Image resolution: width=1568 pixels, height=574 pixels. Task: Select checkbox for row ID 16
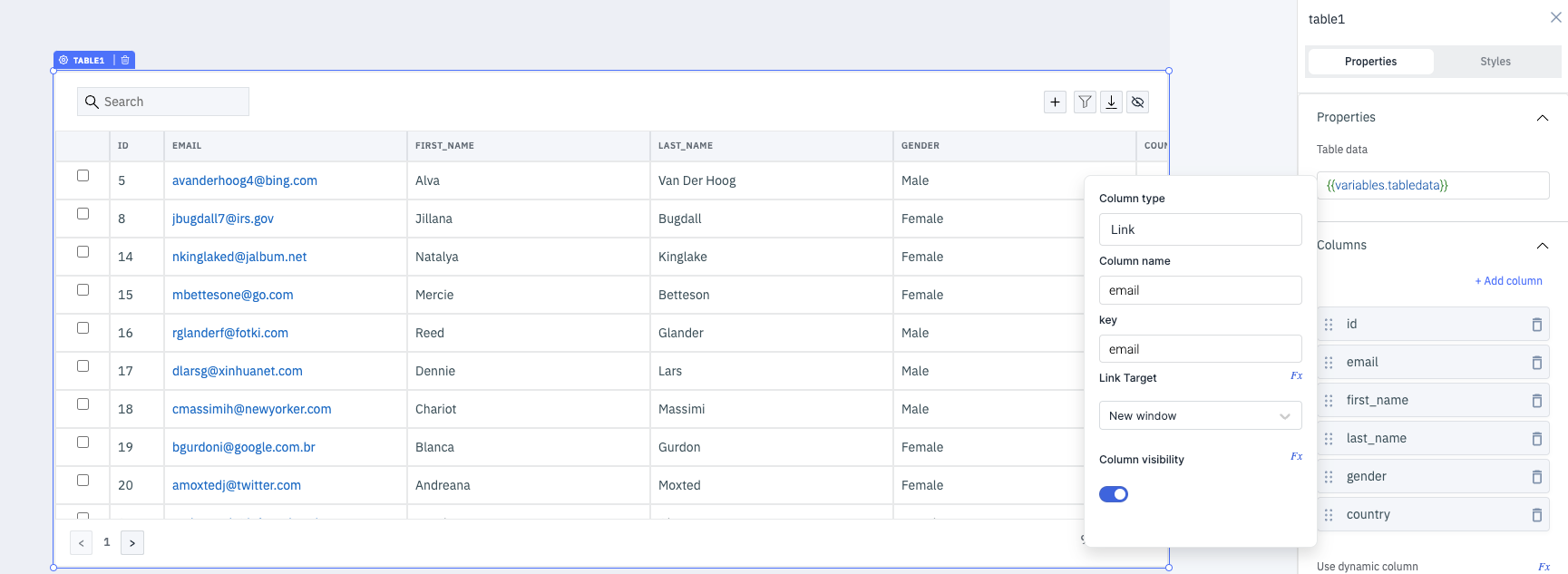click(x=83, y=328)
